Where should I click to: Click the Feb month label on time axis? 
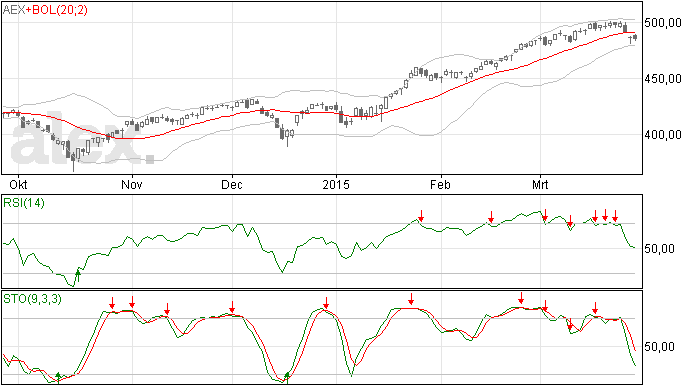(x=440, y=184)
